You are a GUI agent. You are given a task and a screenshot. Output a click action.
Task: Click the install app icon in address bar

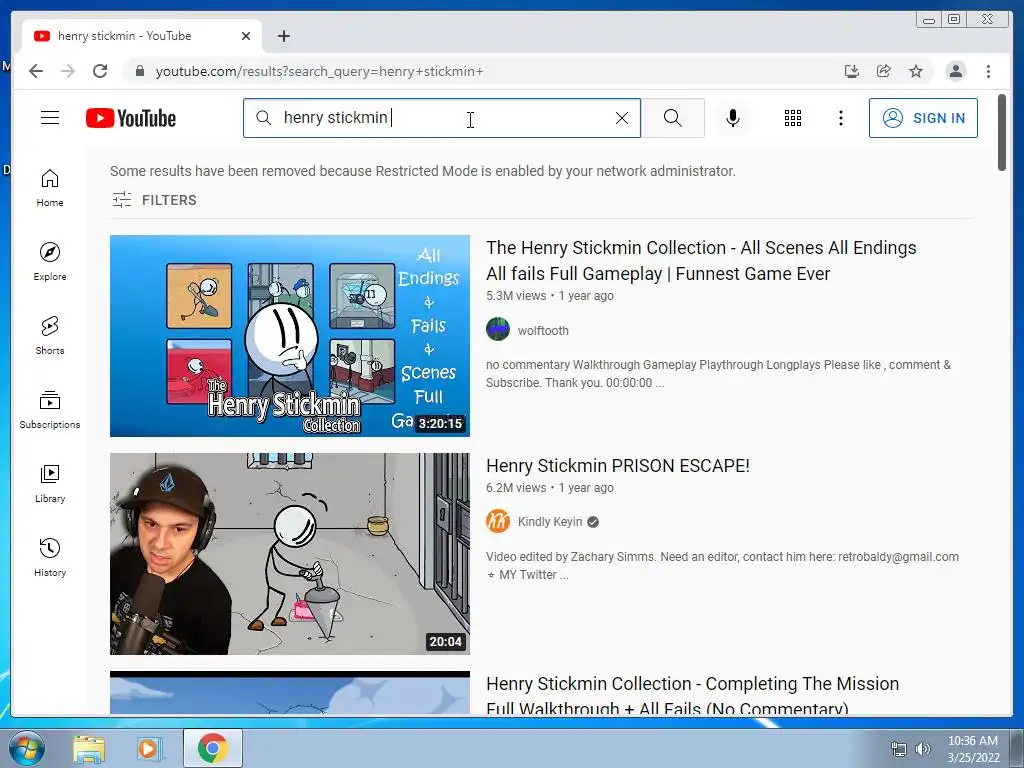pos(852,71)
